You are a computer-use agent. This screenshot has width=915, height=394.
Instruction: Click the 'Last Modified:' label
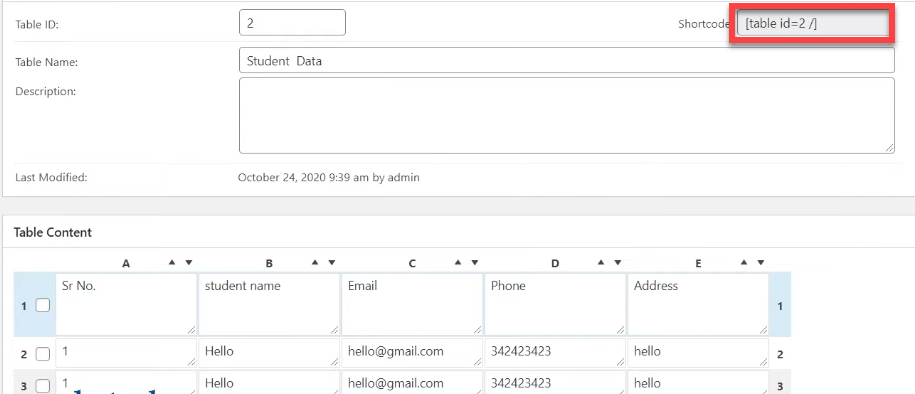pos(51,177)
